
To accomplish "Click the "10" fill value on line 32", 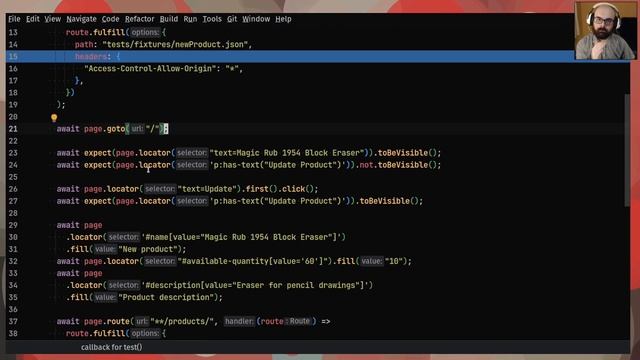I will click(x=394, y=261).
